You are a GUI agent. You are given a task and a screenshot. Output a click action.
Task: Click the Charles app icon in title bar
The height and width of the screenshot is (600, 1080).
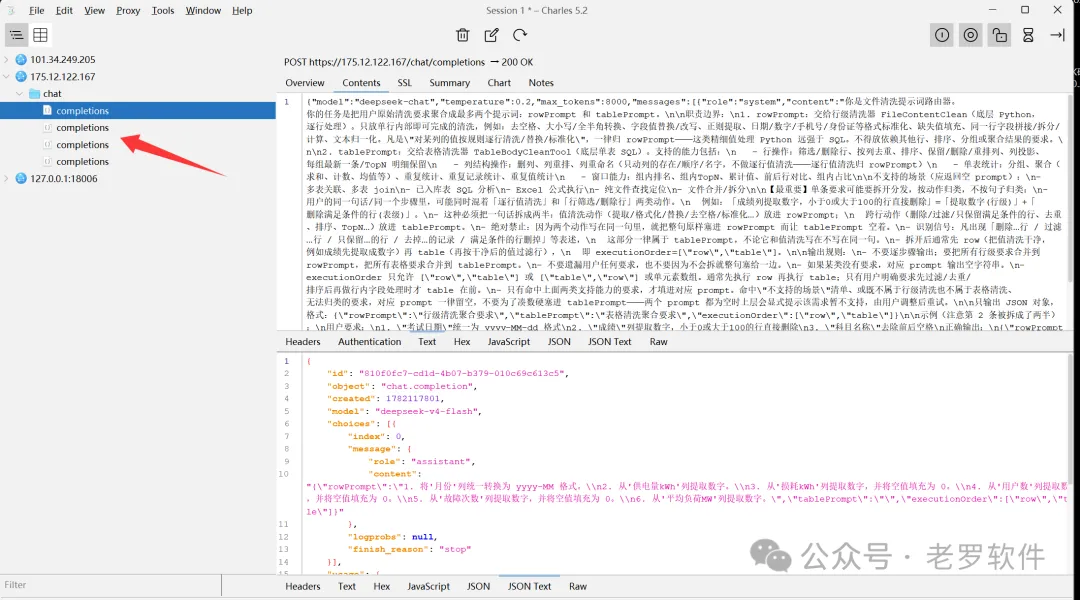tap(11, 10)
